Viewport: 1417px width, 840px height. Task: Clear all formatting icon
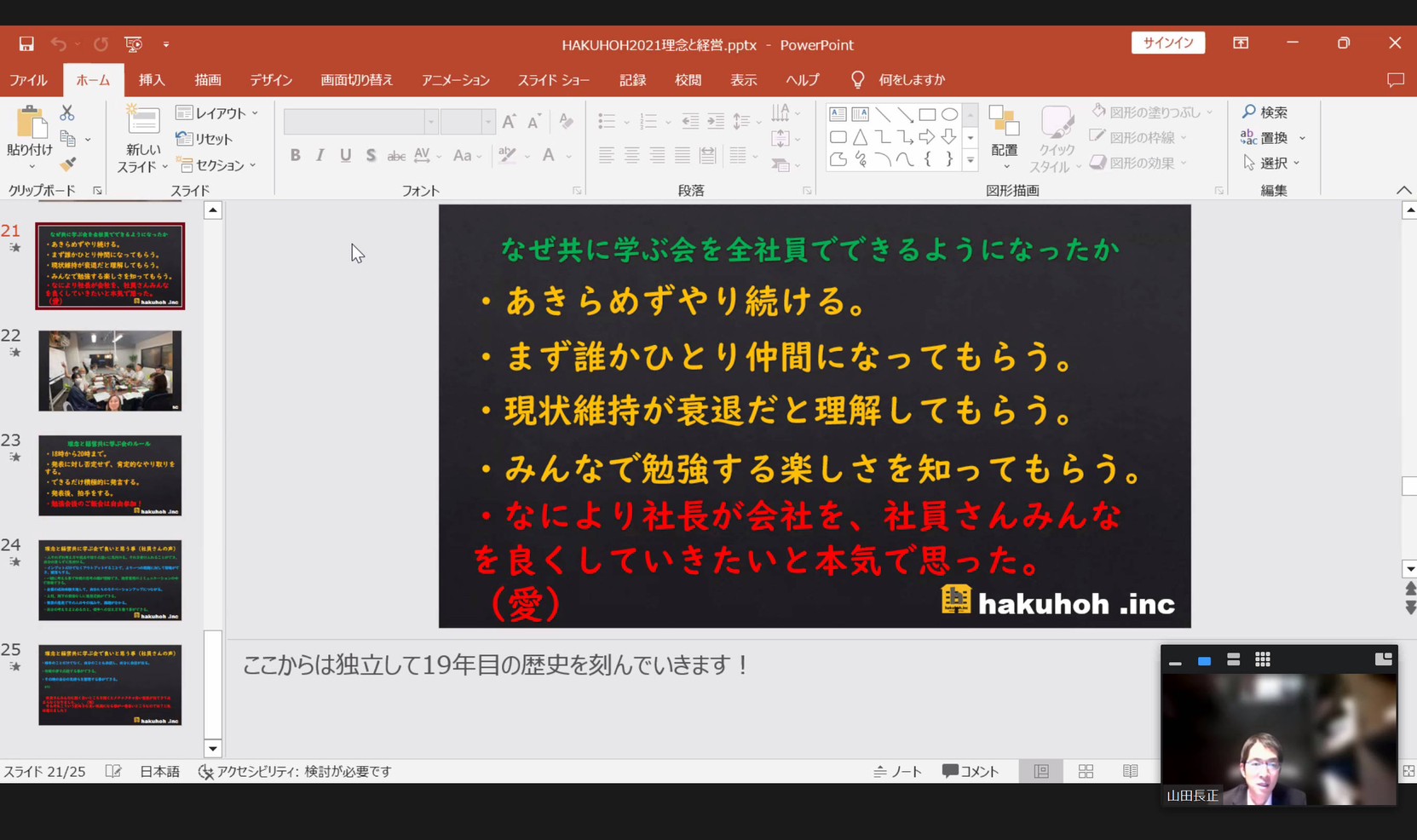tap(567, 121)
